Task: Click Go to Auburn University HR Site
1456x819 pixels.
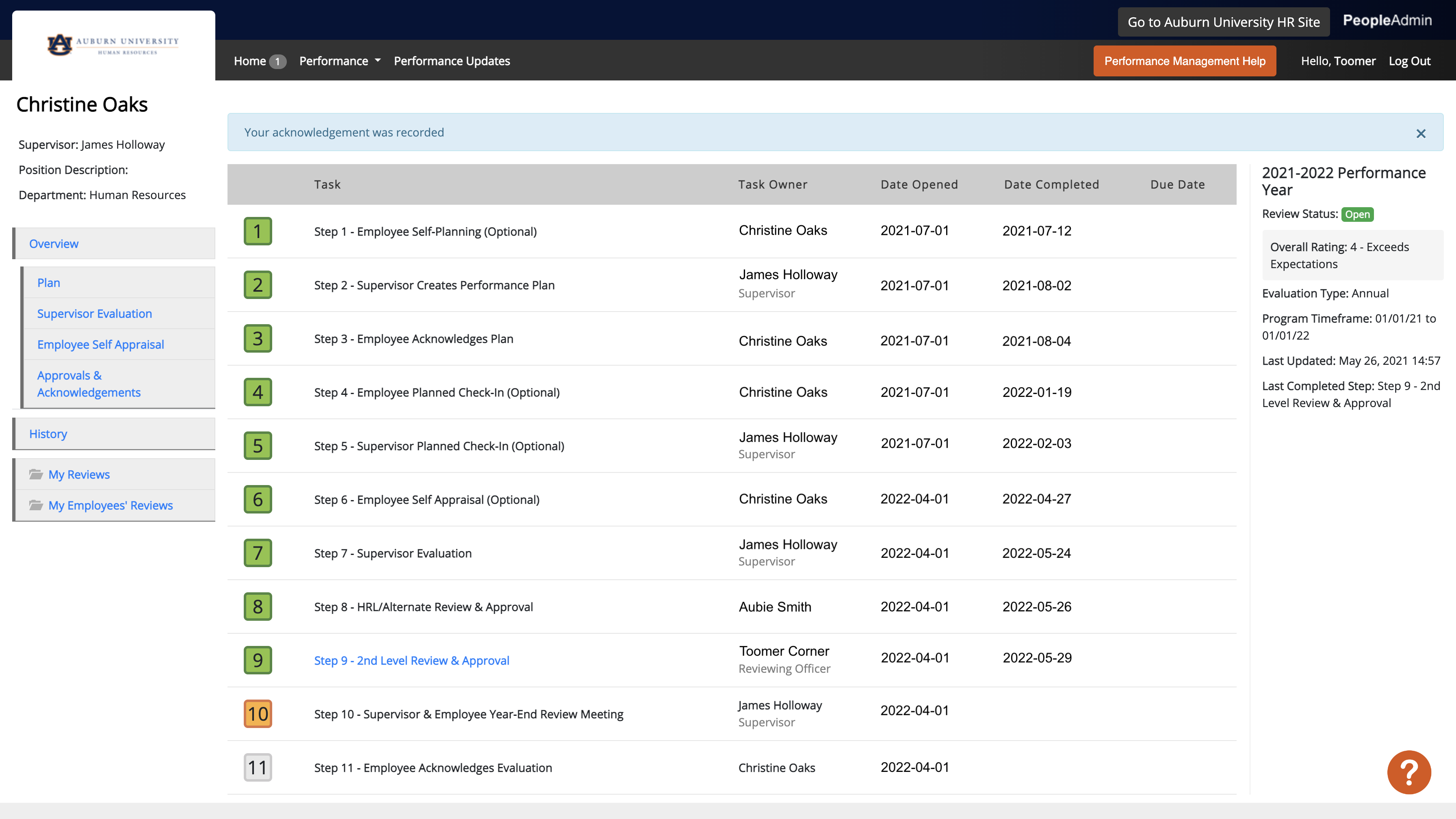Action: (1223, 22)
